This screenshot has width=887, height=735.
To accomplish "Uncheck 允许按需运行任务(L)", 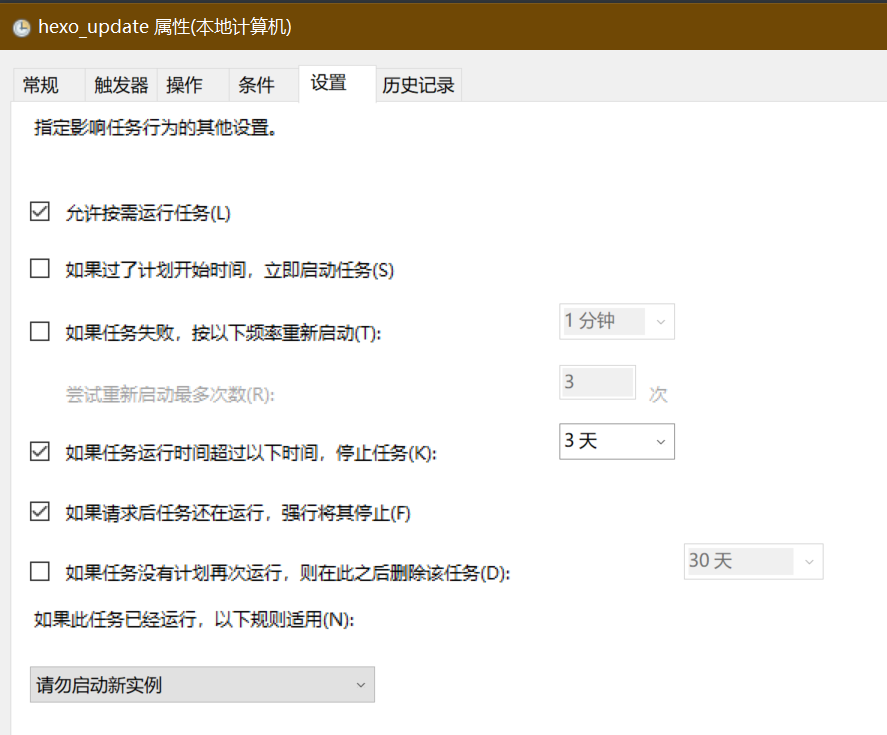I will click(x=40, y=212).
